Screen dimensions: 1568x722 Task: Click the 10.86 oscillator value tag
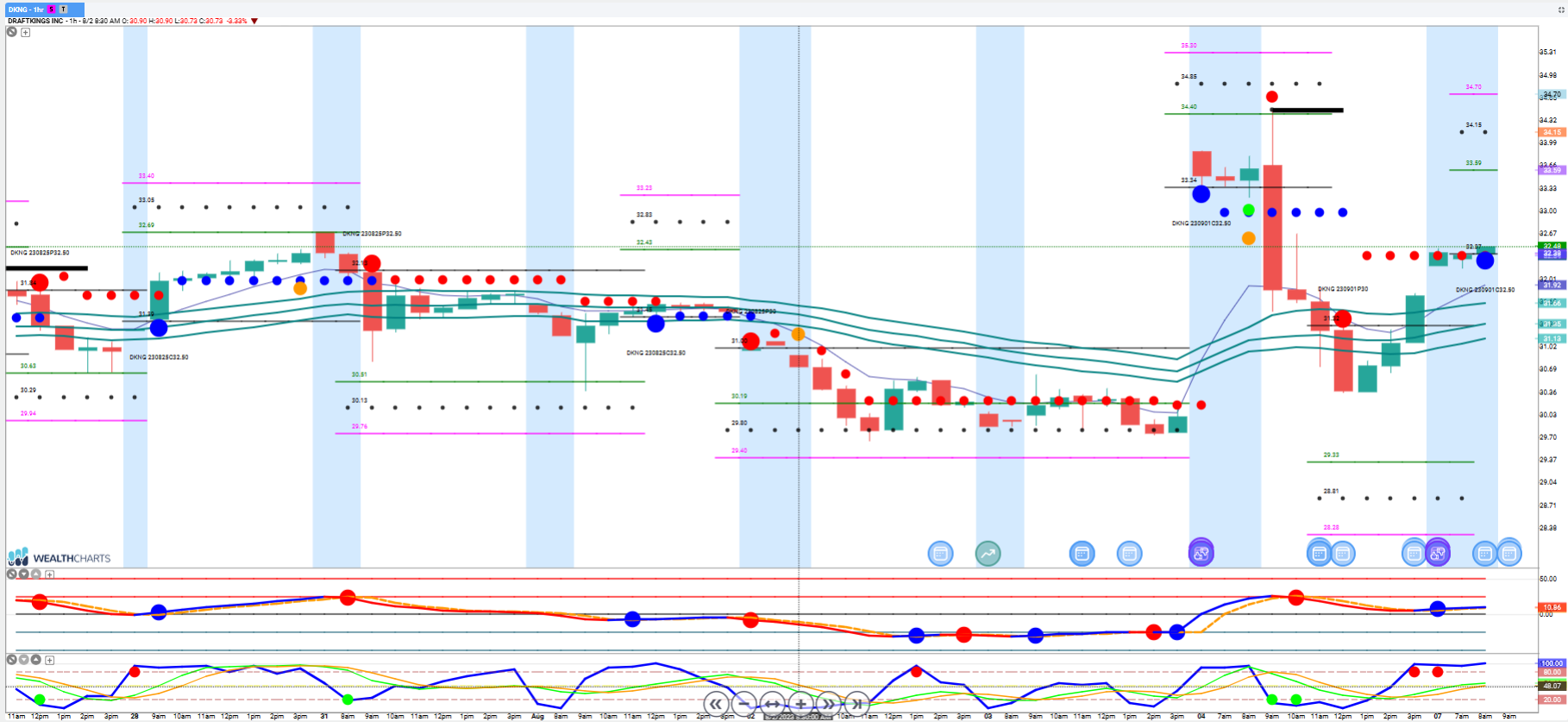1552,607
